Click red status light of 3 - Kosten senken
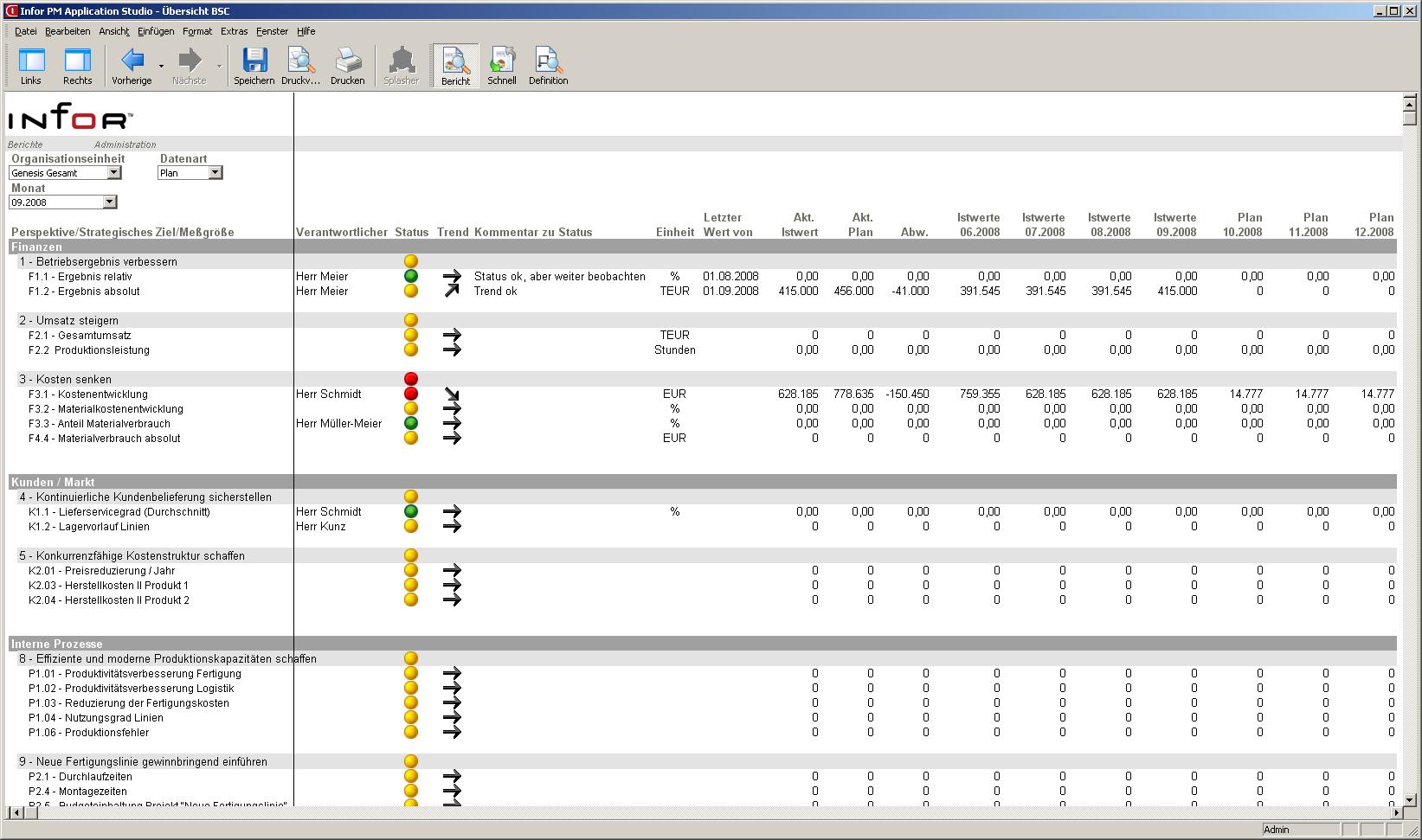This screenshot has width=1422, height=840. pyautogui.click(x=411, y=379)
